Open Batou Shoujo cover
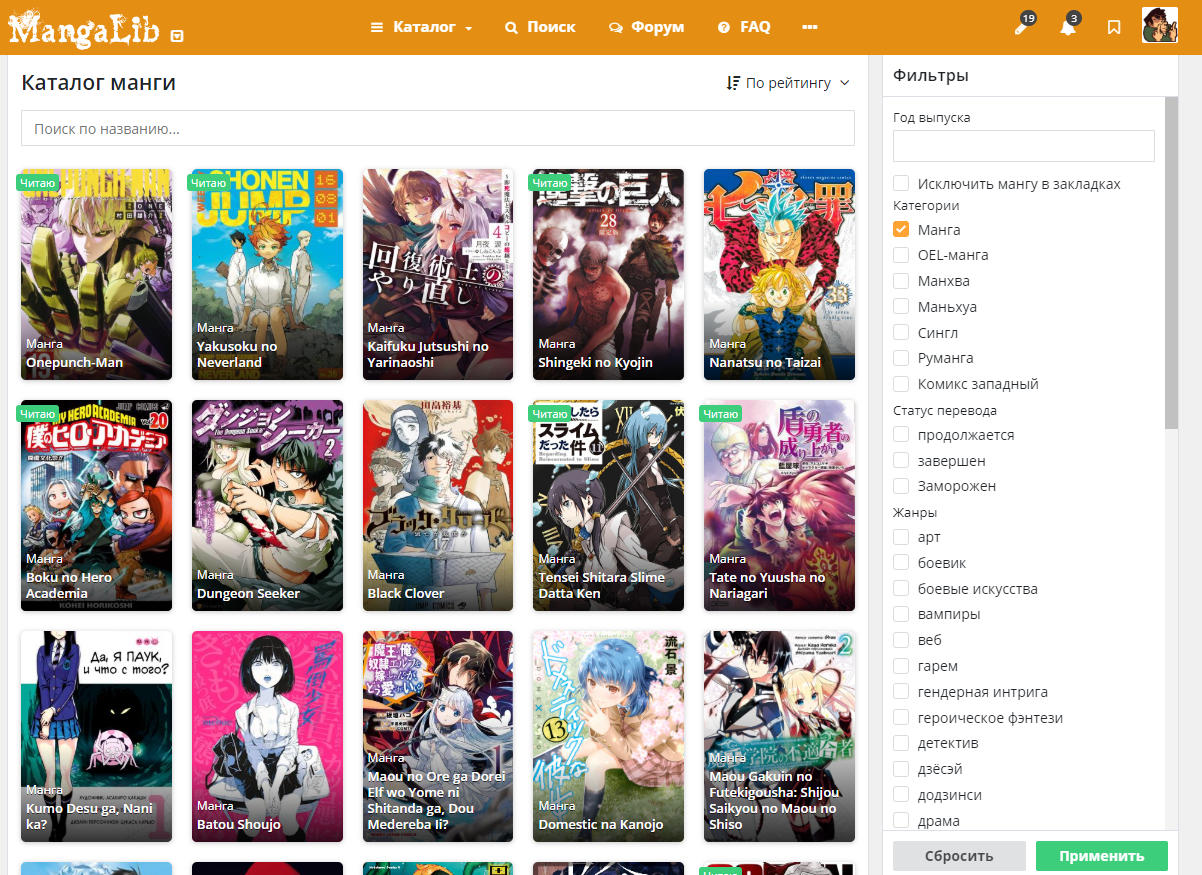 267,736
